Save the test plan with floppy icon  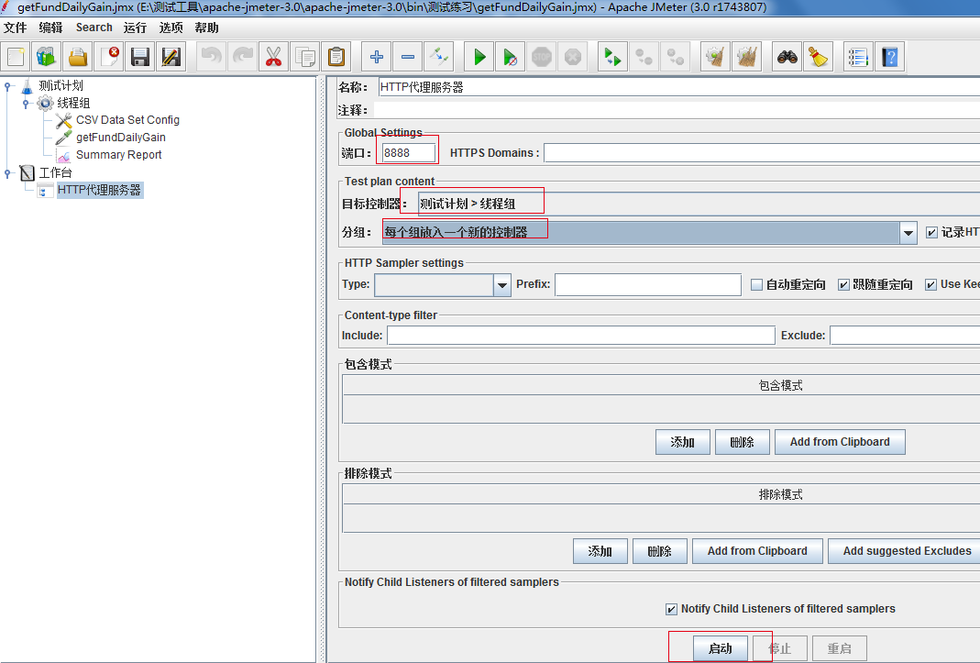[140, 57]
